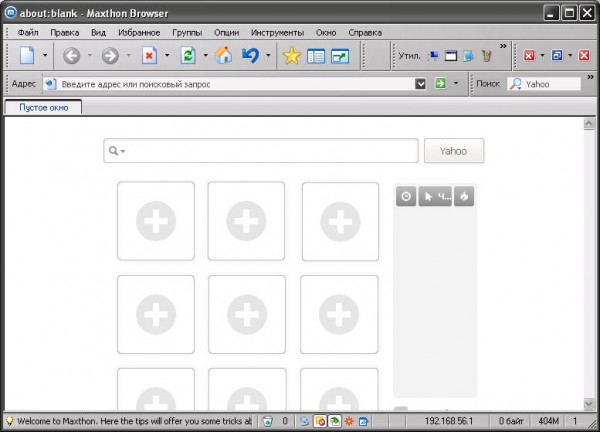Click the red X box close-tab icon
This screenshot has width=600, height=432.
529,56
